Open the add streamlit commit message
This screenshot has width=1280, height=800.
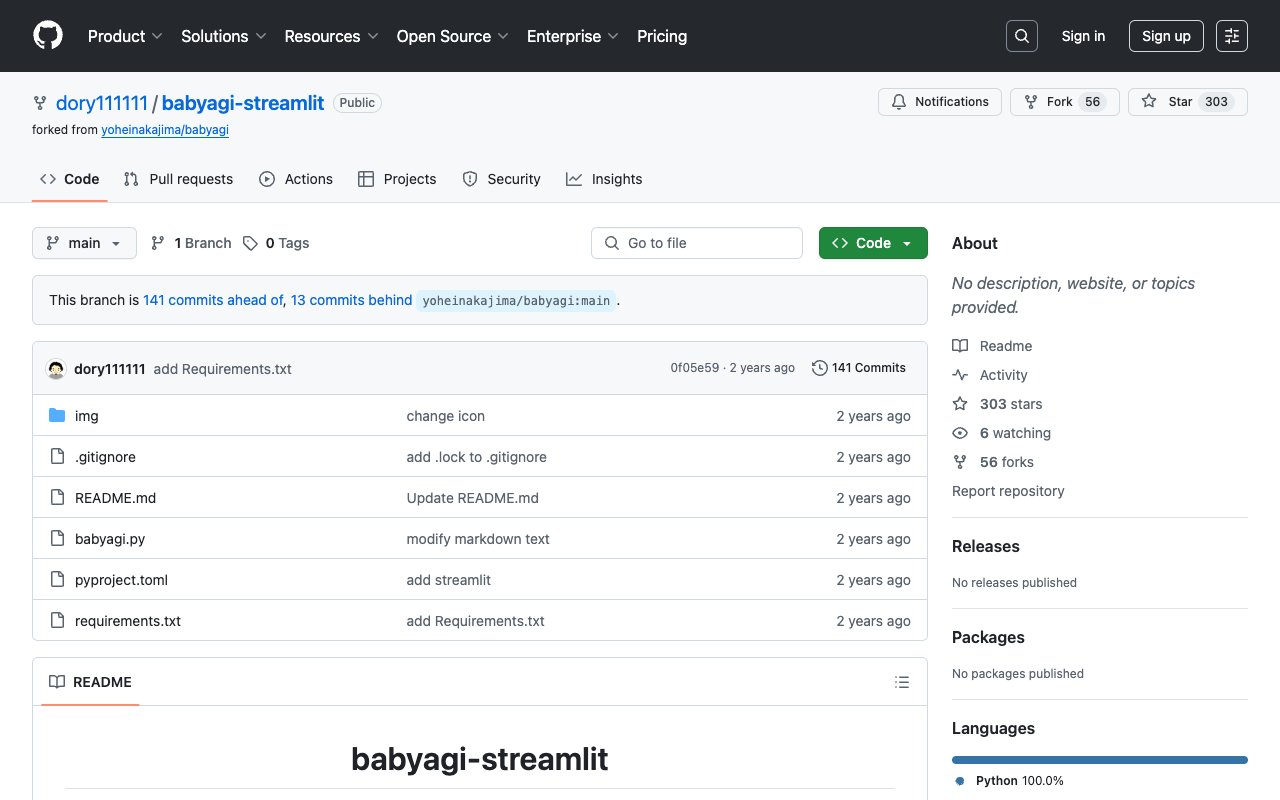coord(449,580)
